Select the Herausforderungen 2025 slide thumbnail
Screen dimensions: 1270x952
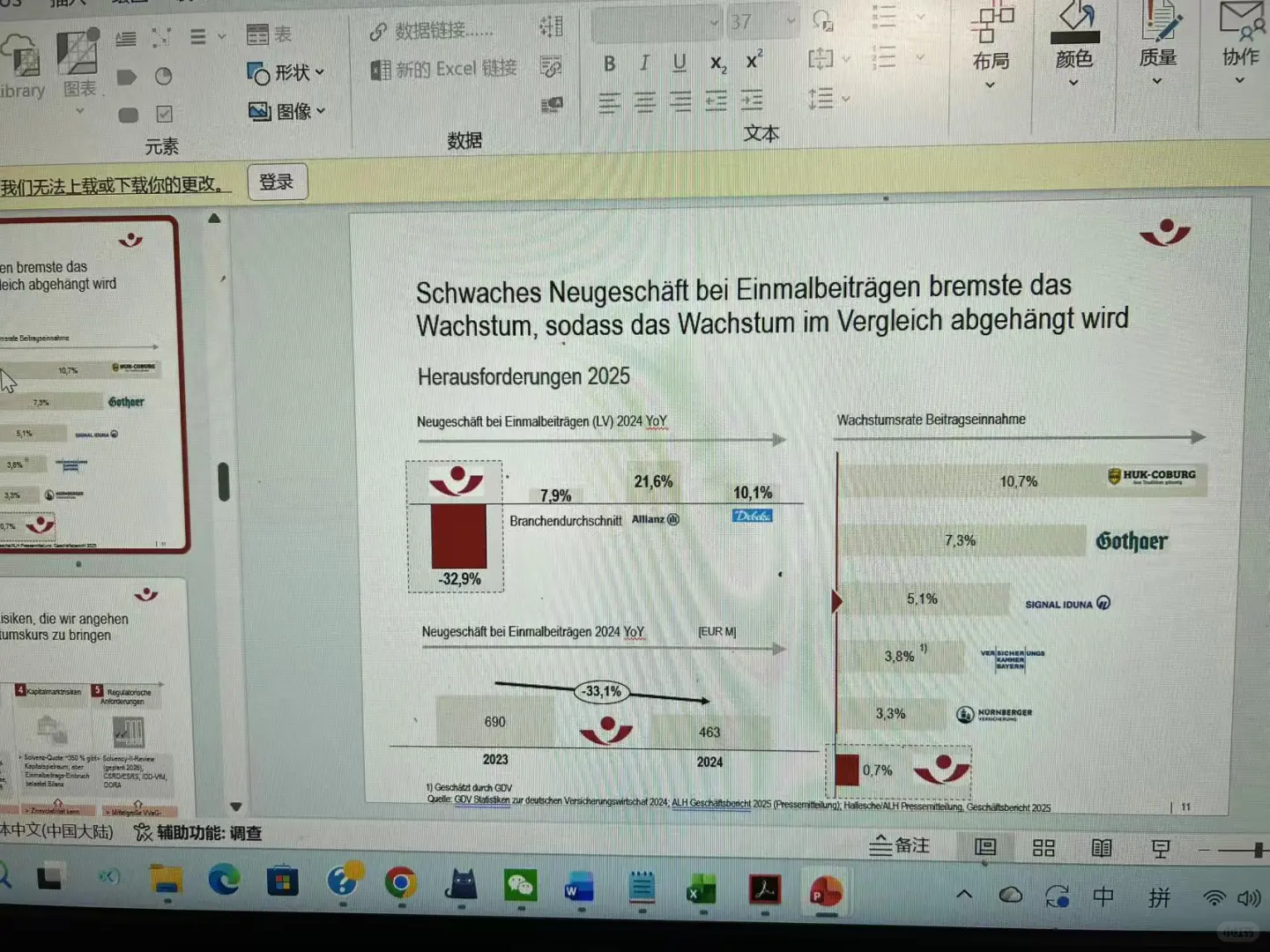(91, 383)
